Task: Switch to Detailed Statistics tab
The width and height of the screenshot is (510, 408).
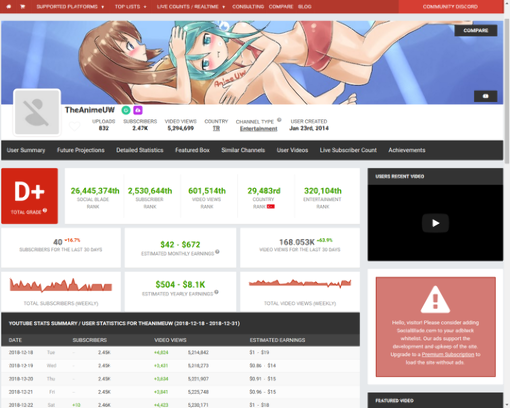Action: pyautogui.click(x=140, y=150)
